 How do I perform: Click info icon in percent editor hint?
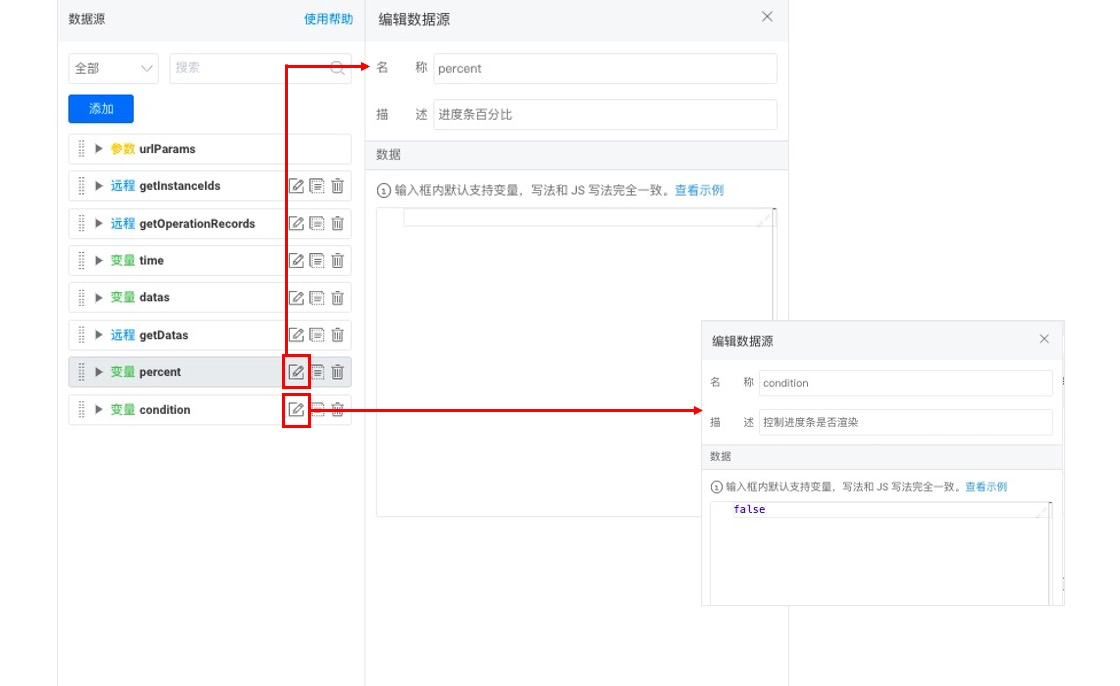pyautogui.click(x=384, y=191)
